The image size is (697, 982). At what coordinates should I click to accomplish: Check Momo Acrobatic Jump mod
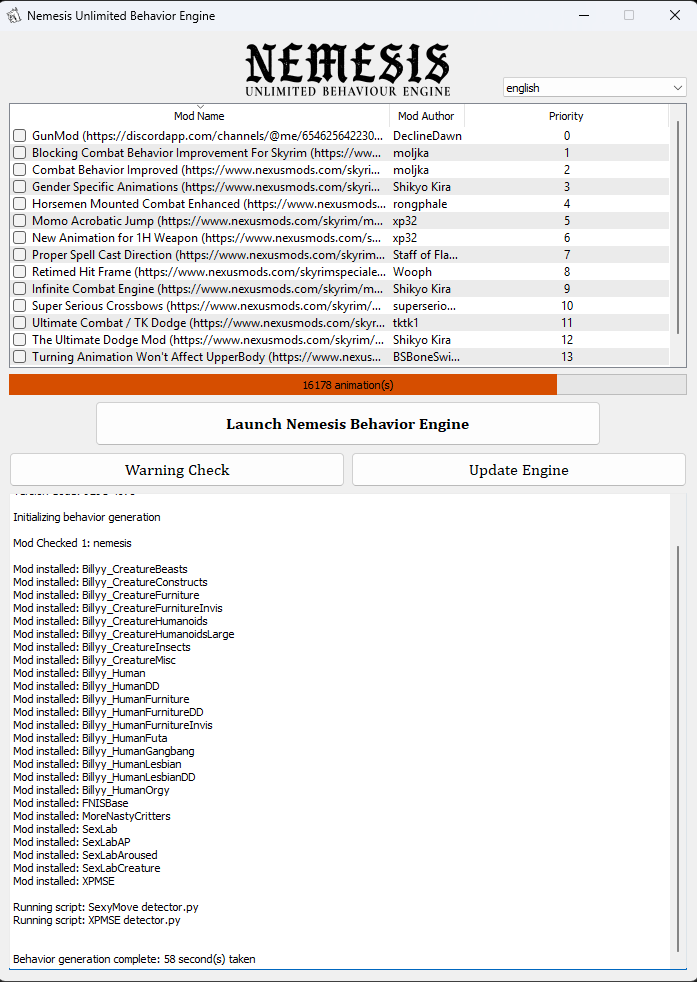point(19,220)
